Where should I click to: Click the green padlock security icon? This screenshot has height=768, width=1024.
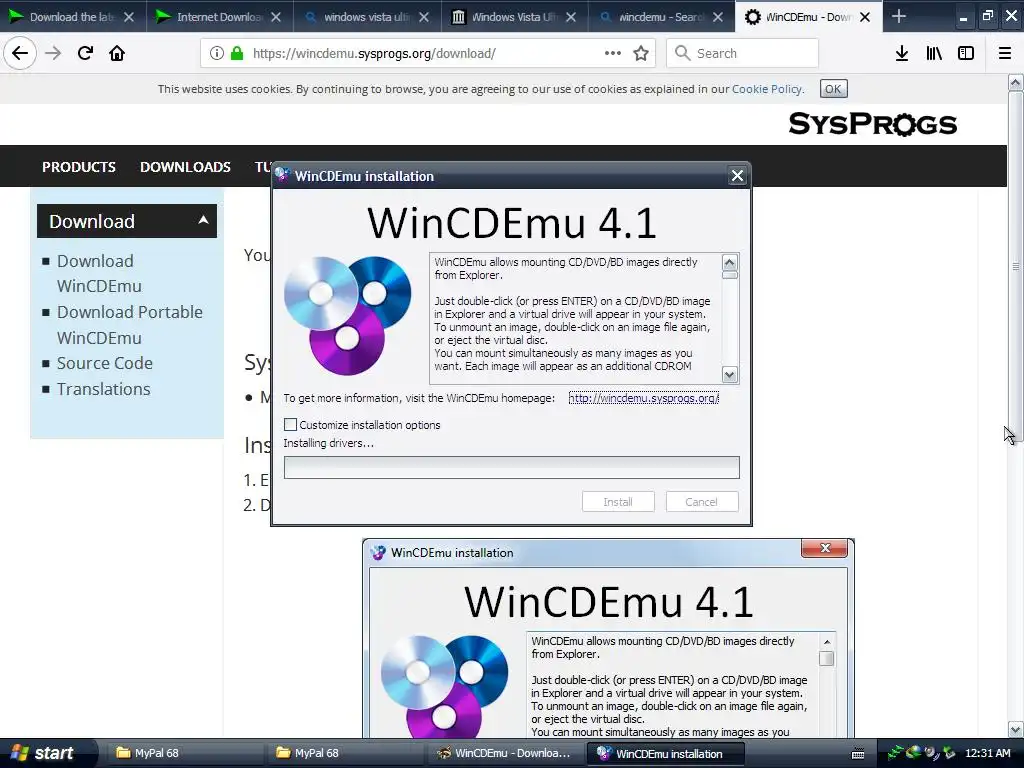(237, 54)
